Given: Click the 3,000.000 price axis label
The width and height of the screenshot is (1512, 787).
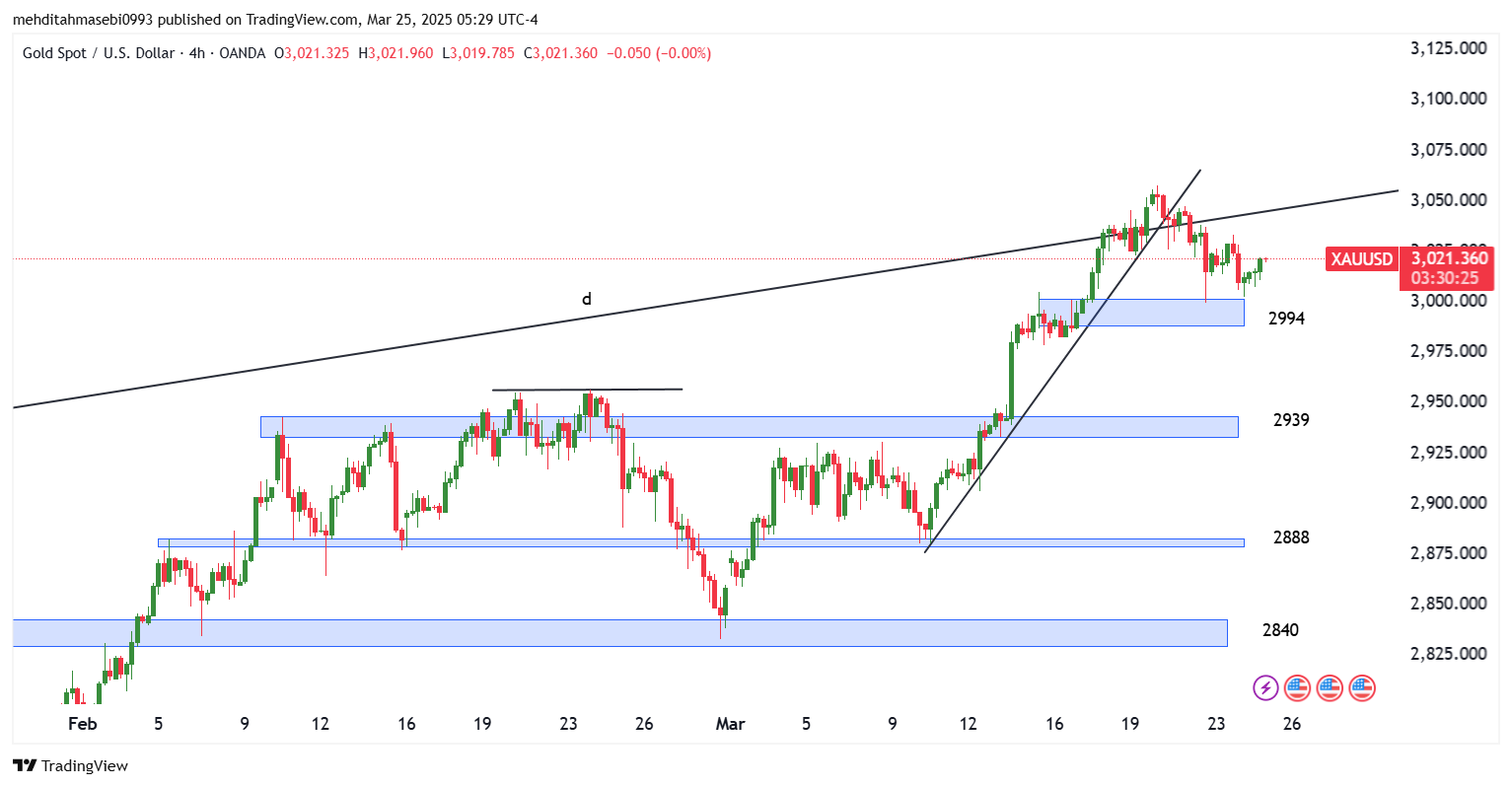Looking at the screenshot, I should [1448, 301].
